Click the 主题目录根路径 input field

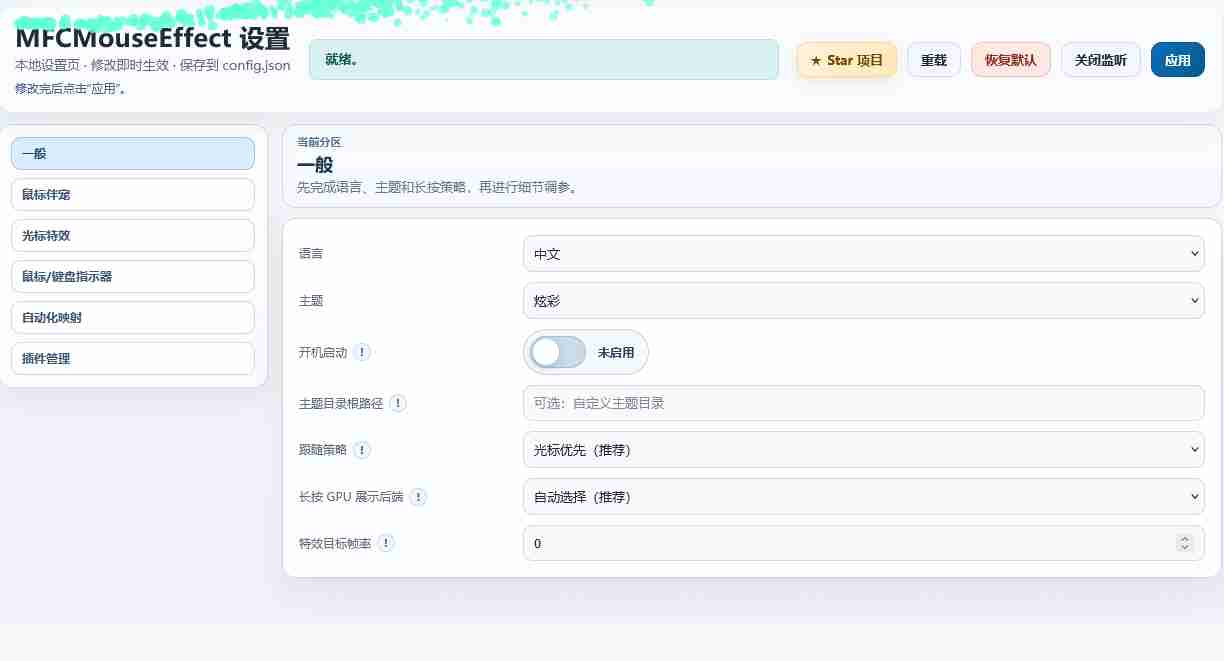[x=863, y=403]
